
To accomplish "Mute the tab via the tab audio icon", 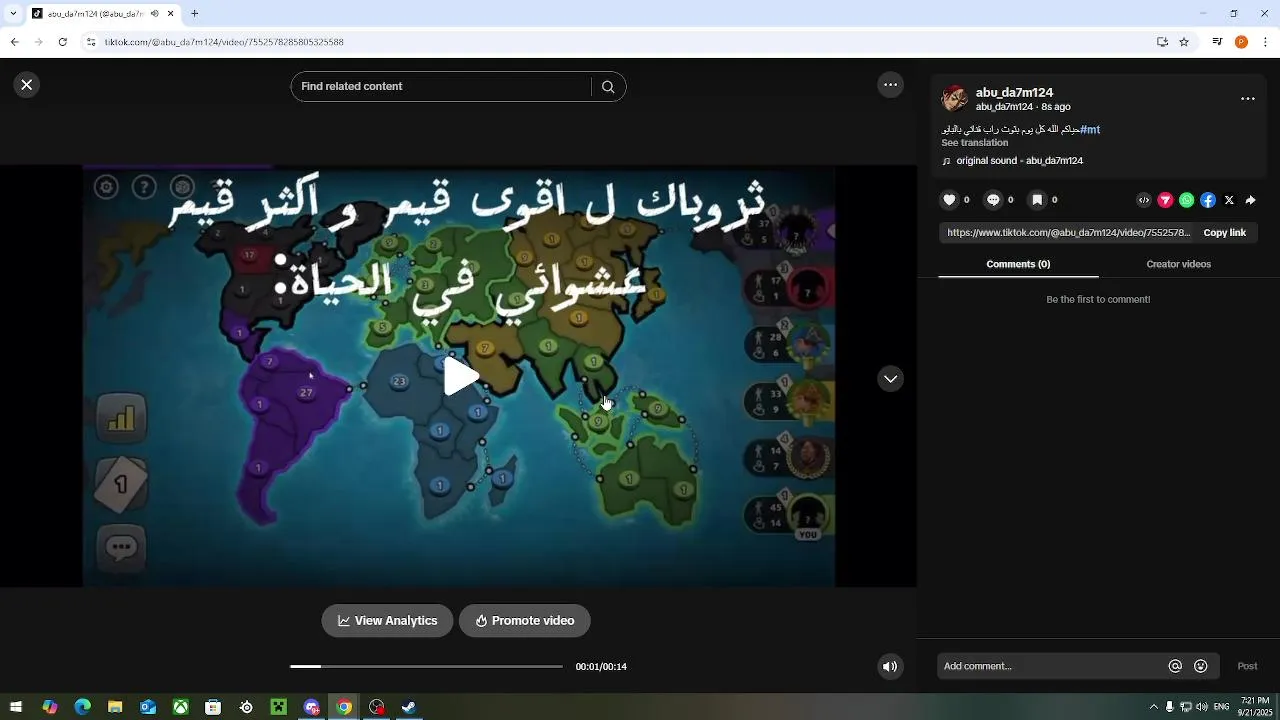I will [x=155, y=14].
